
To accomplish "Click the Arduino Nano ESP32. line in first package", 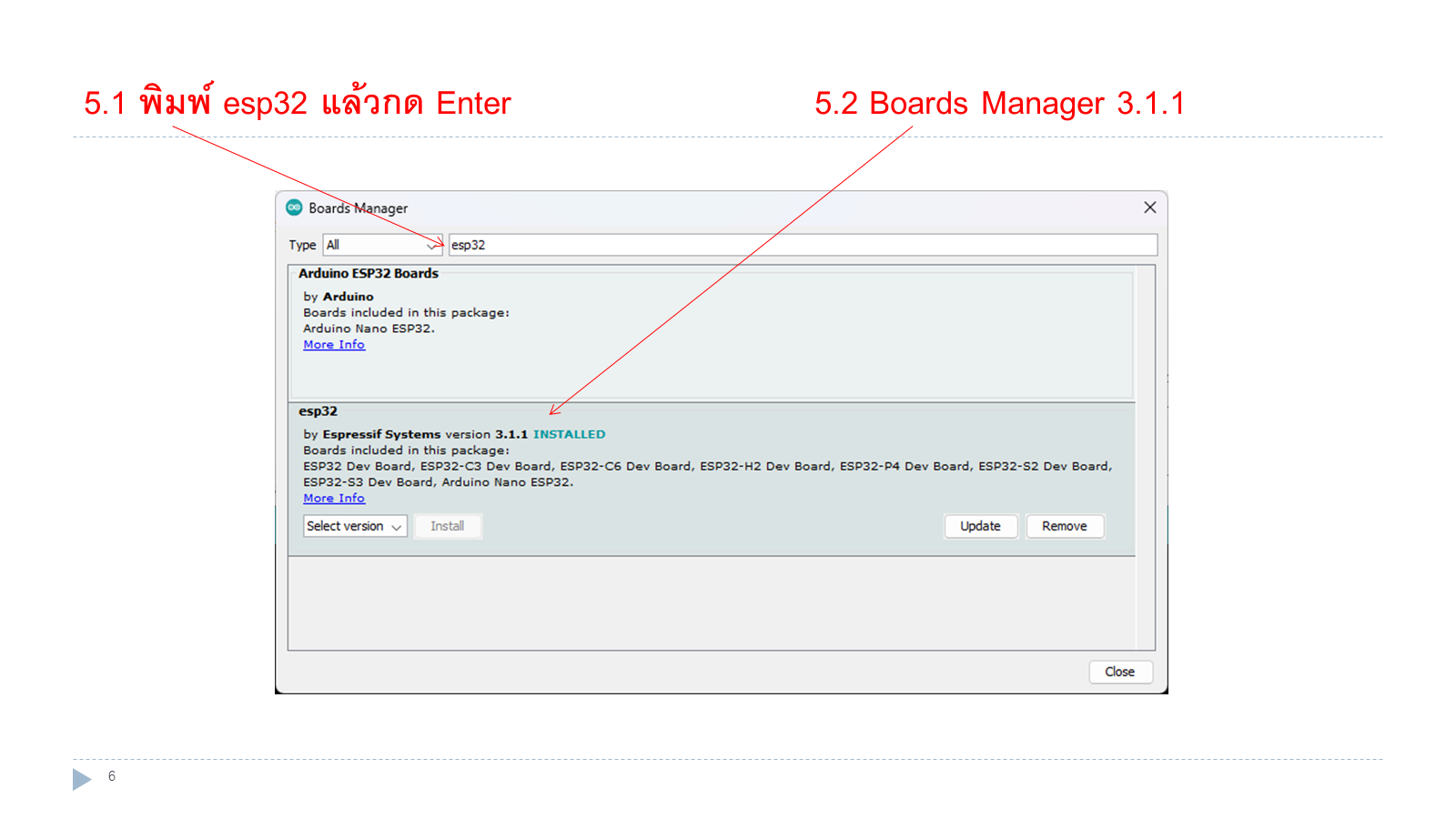I will 369,329.
